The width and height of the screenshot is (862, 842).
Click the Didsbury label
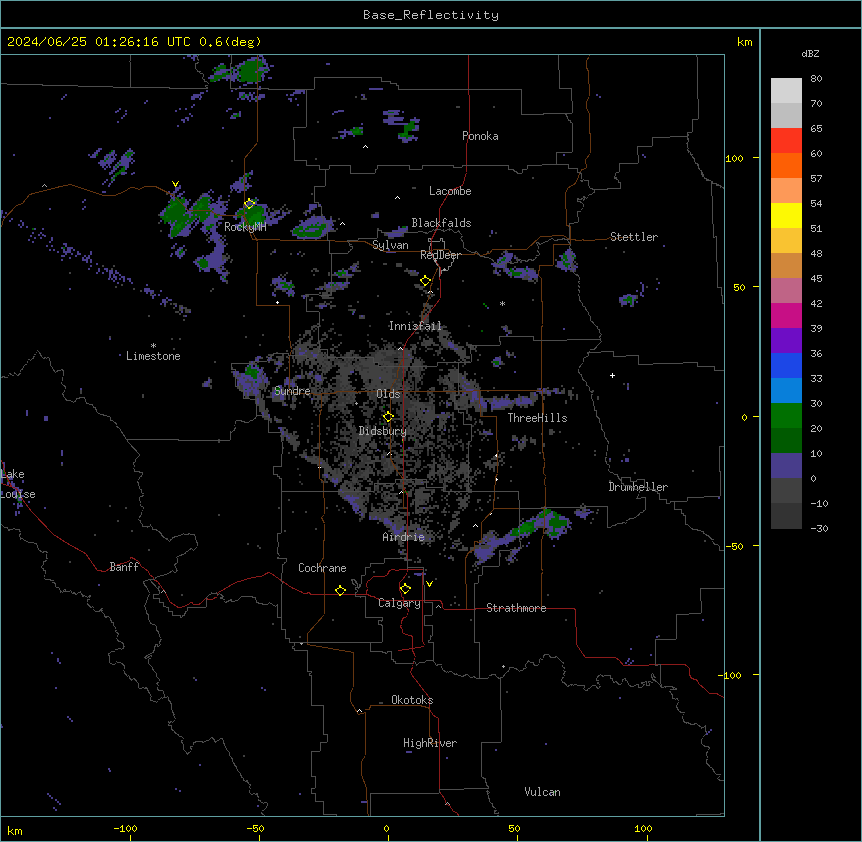tap(383, 431)
